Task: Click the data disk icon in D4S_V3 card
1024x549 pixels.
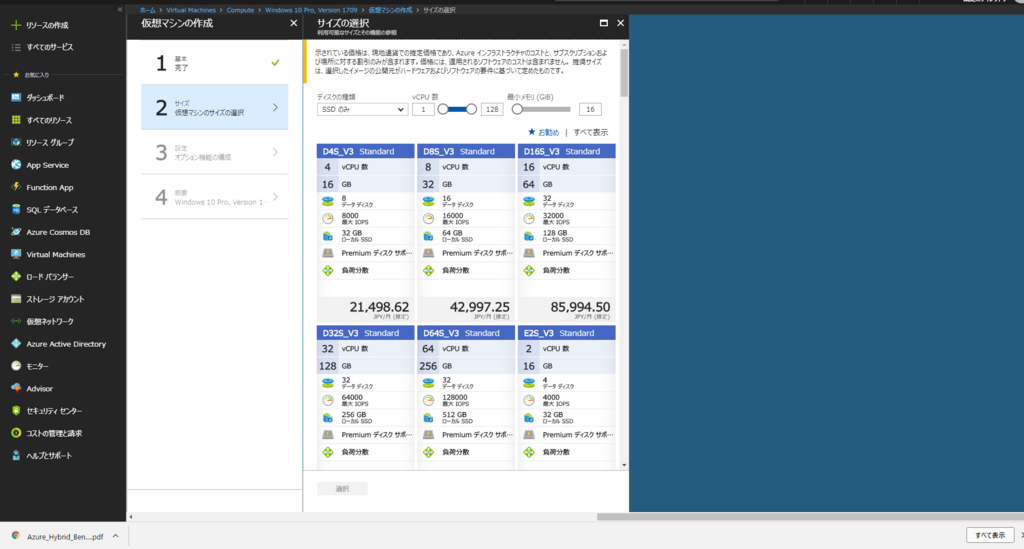Action: (x=328, y=201)
